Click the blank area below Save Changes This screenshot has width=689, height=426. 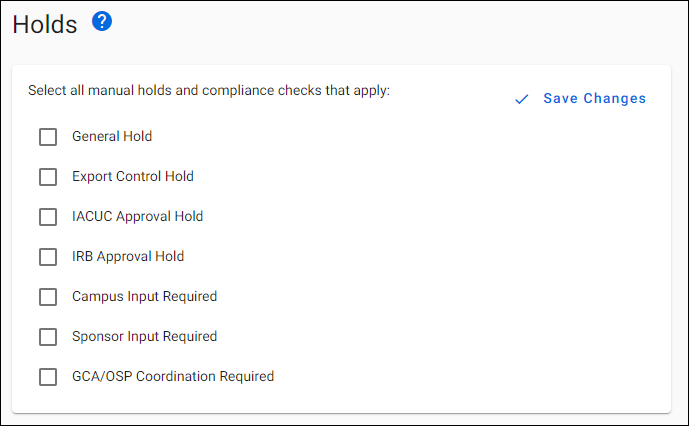coord(580,250)
